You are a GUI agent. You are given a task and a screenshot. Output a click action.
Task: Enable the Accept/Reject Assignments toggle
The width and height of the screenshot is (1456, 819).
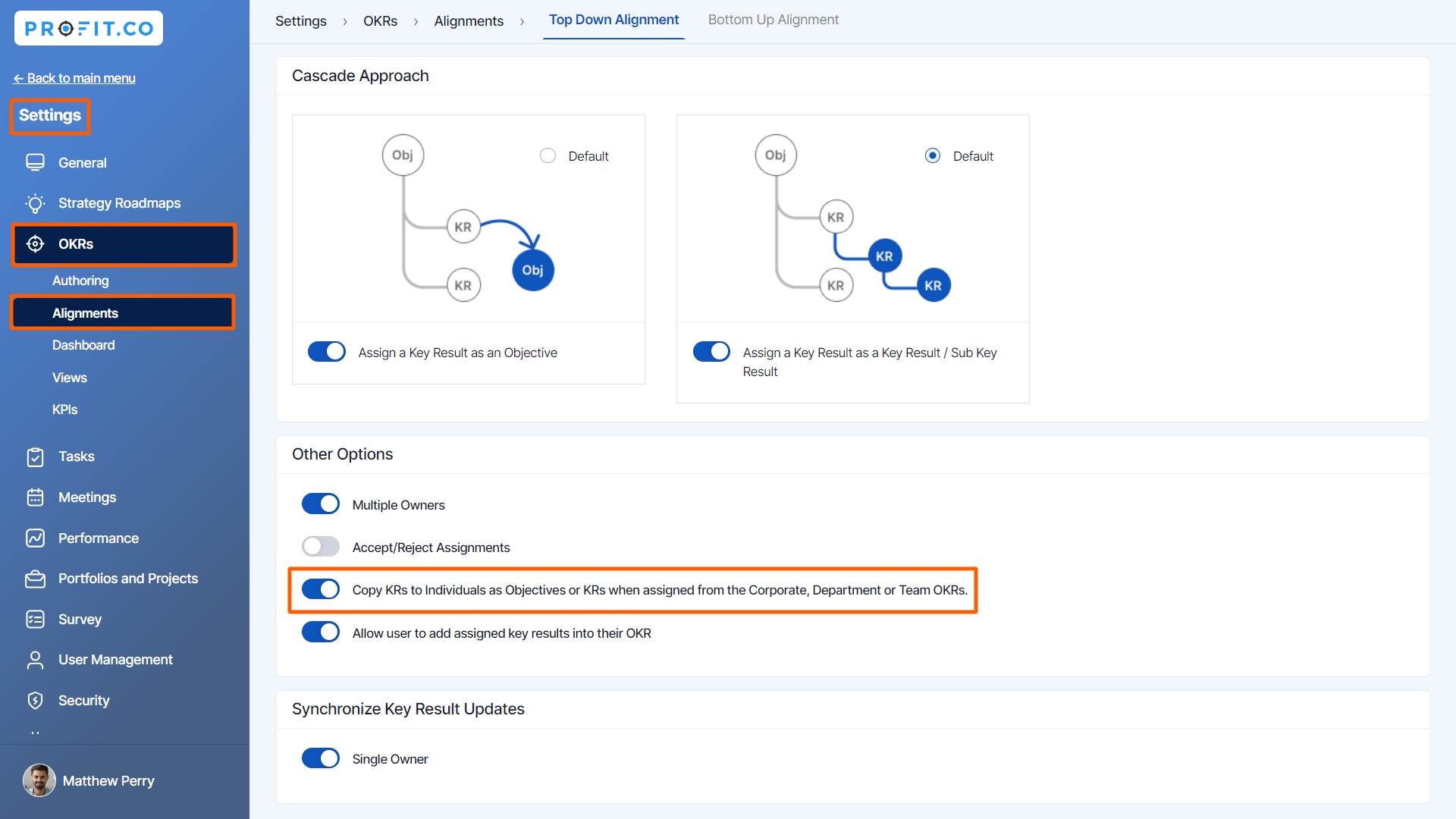[321, 547]
